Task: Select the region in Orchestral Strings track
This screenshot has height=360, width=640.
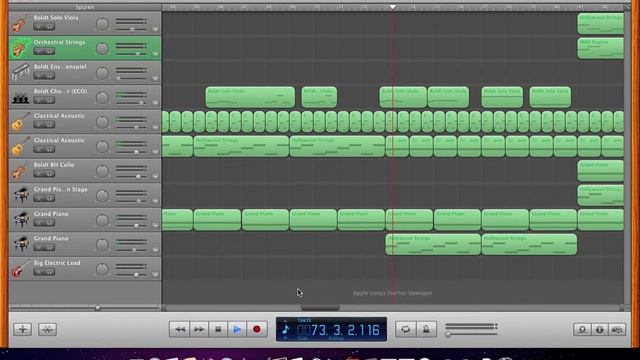Action: pos(600,48)
